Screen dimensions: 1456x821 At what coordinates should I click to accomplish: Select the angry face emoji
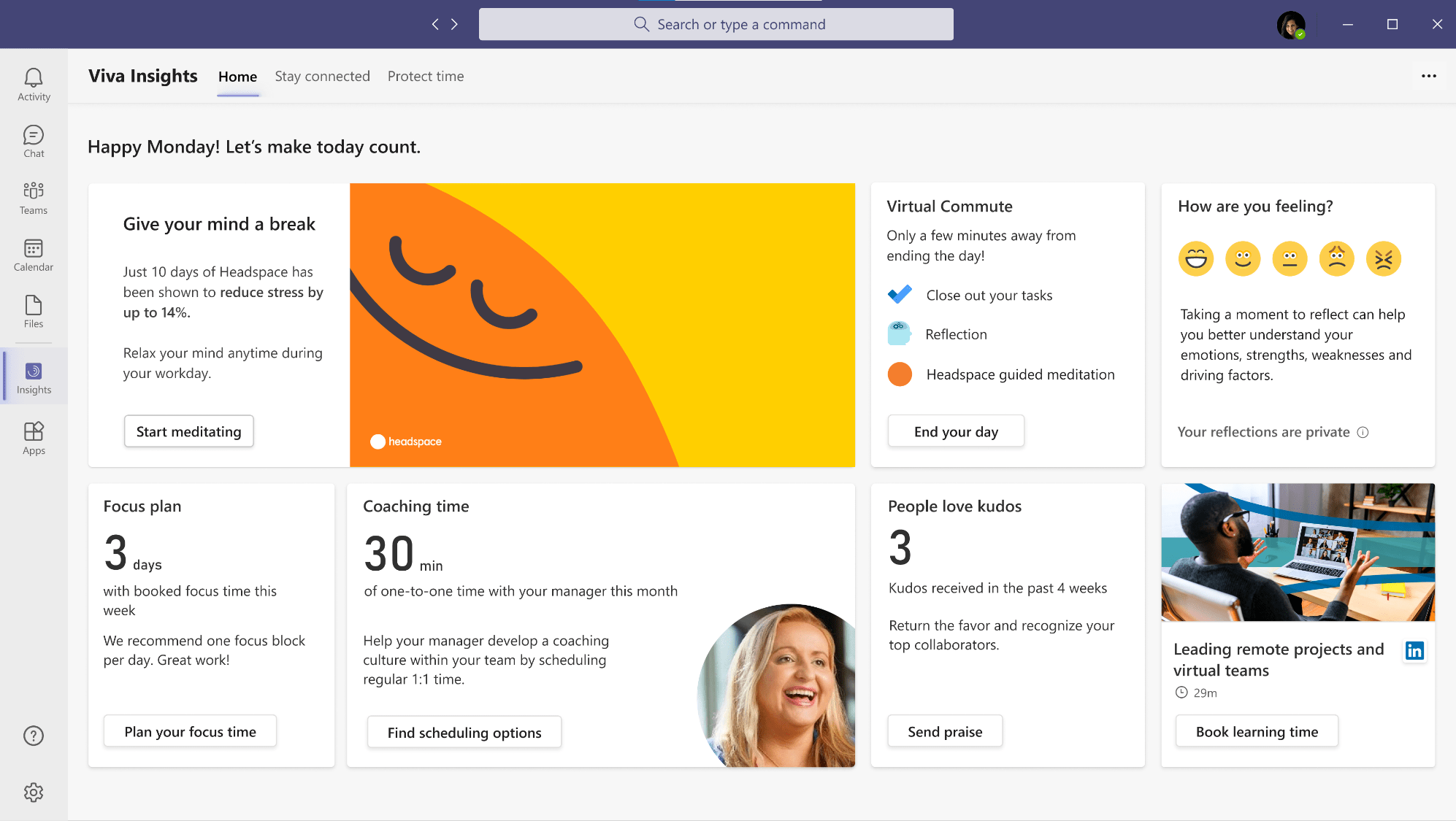pyautogui.click(x=1383, y=258)
